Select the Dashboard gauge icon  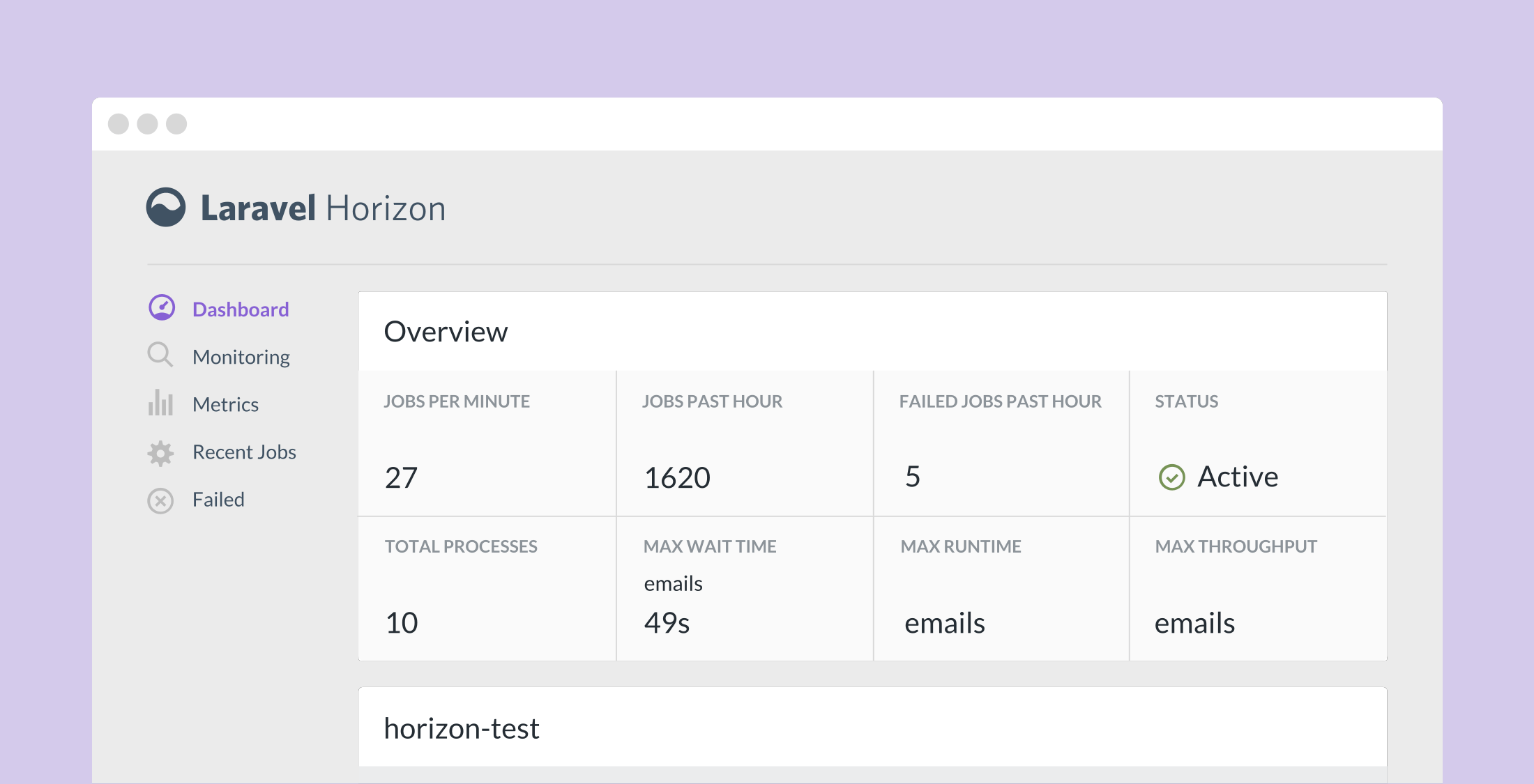tap(161, 309)
